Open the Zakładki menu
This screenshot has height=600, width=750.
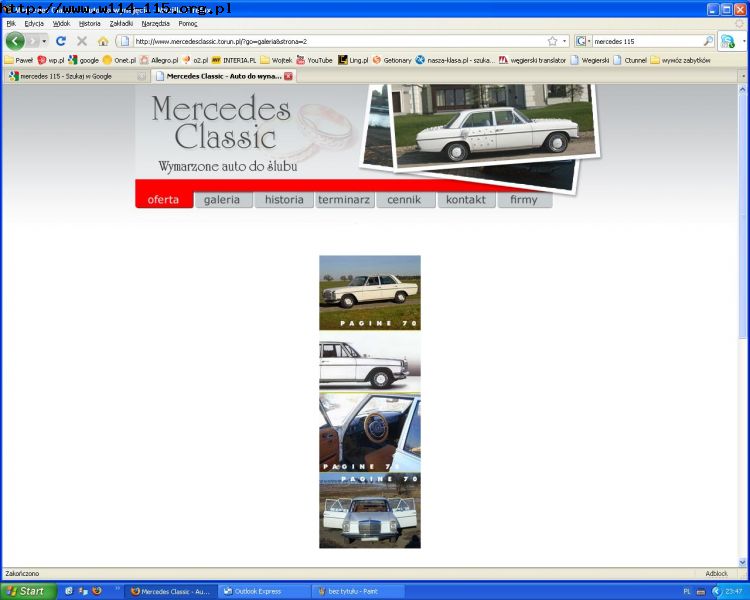pyautogui.click(x=121, y=23)
